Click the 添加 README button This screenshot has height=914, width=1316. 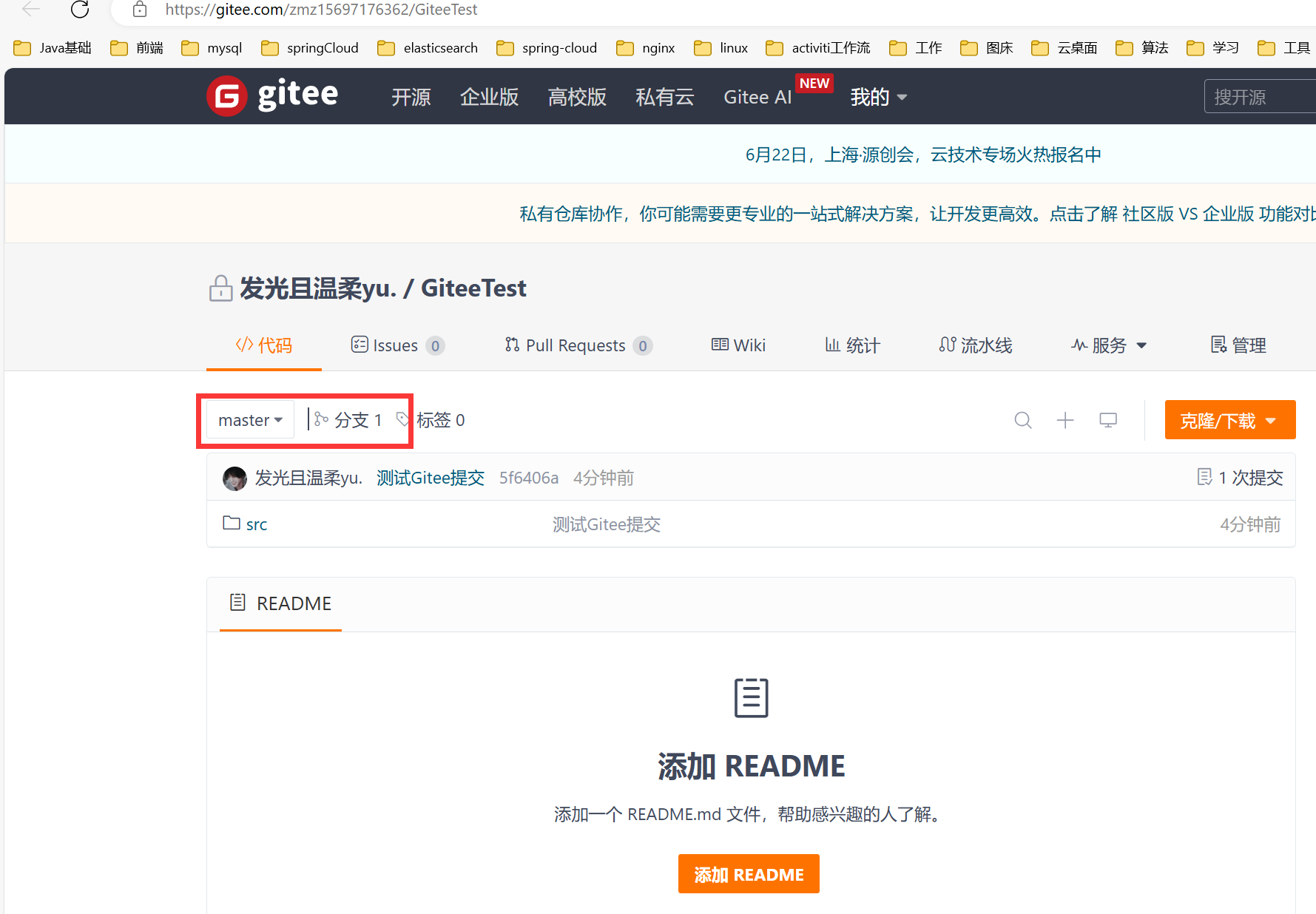(749, 874)
